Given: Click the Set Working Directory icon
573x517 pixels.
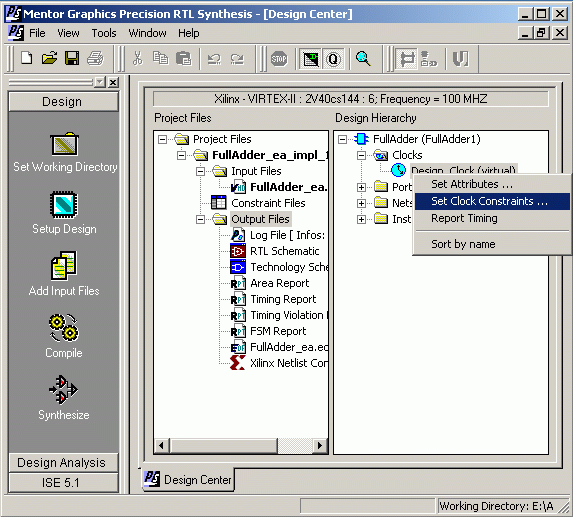Looking at the screenshot, I should point(64,144).
